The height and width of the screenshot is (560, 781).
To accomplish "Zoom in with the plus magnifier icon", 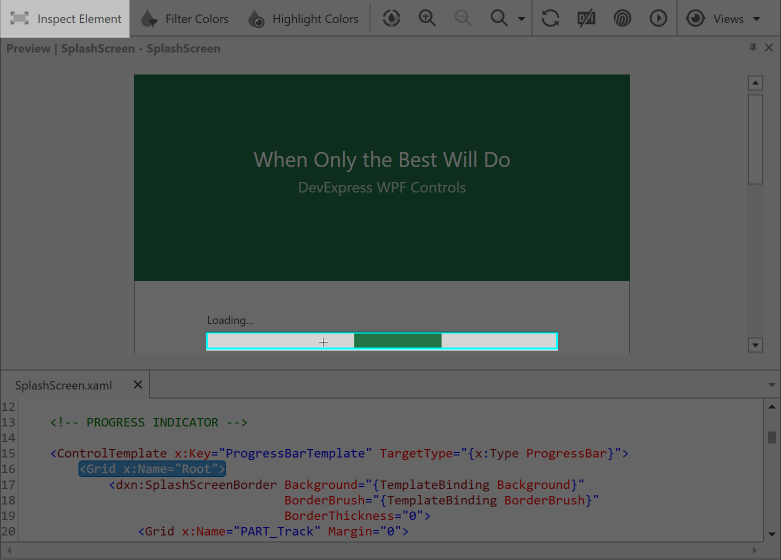I will [427, 19].
